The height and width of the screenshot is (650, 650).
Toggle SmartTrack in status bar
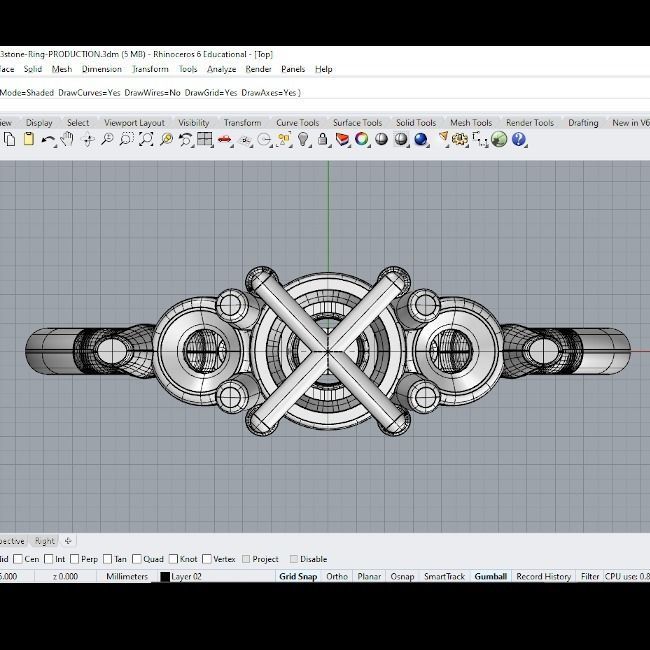444,577
